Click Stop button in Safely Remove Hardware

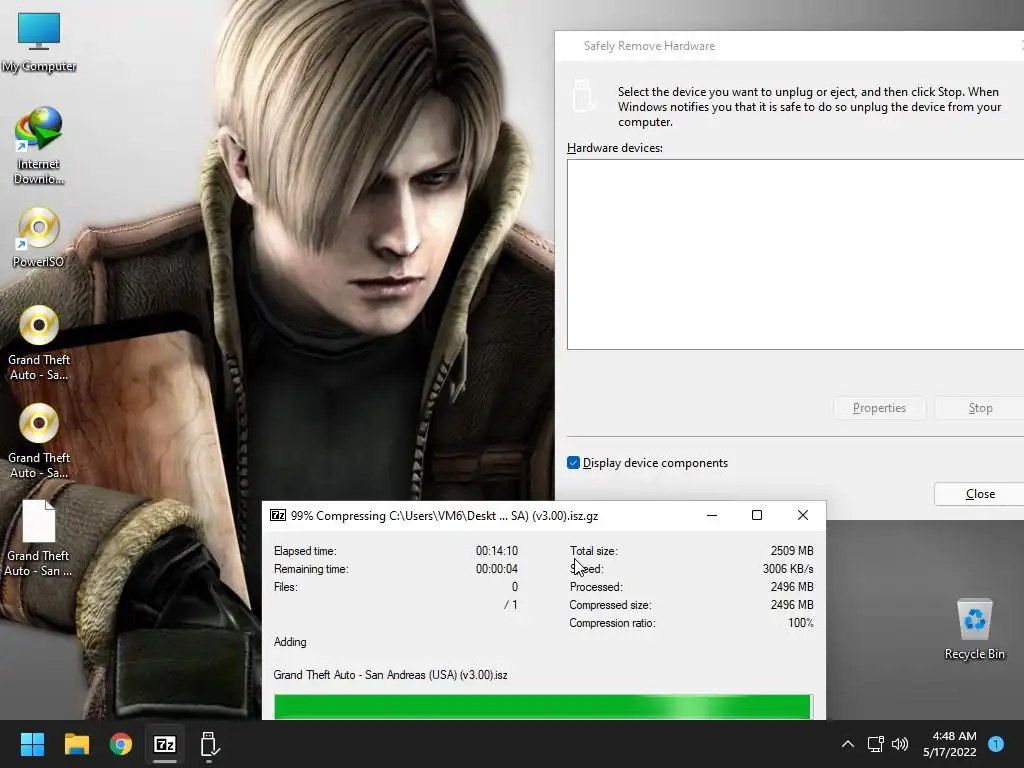pos(980,408)
